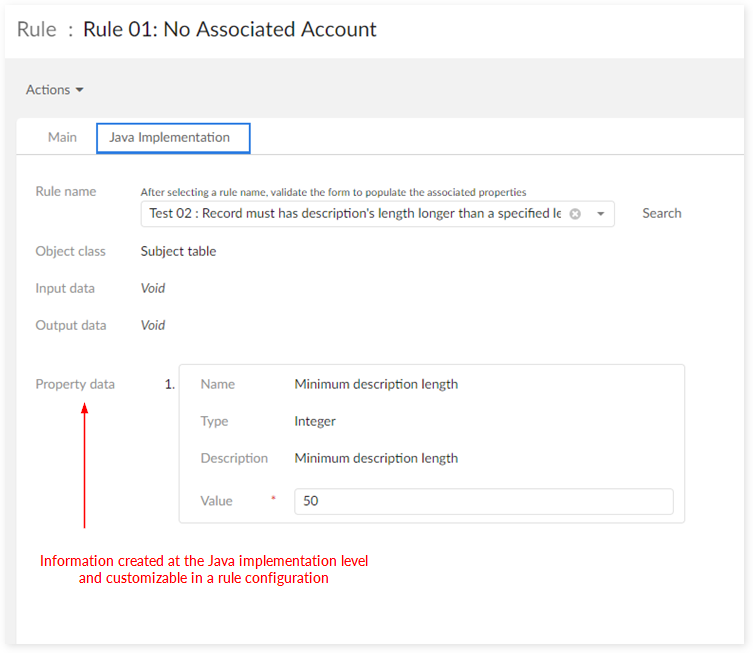Click the Void value beside Input data

coord(153,288)
